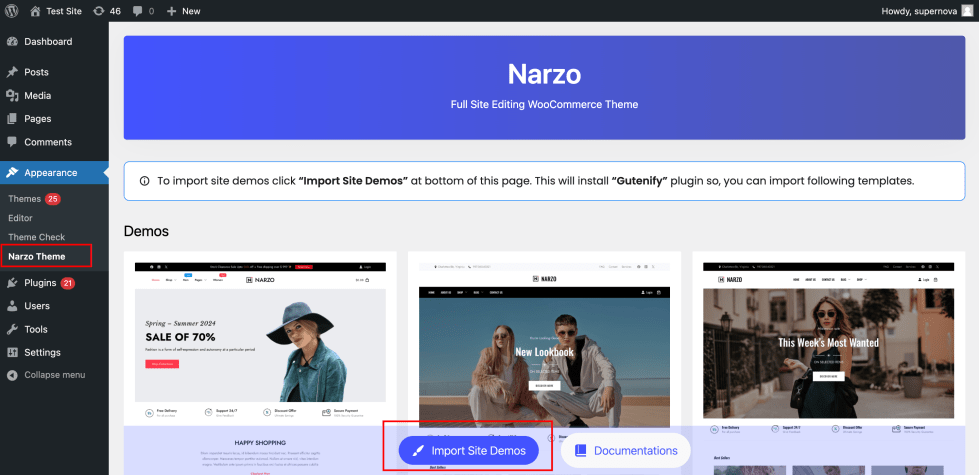Click the red 25 badge on Themes
Viewport: 979px width, 475px height.
pos(52,199)
